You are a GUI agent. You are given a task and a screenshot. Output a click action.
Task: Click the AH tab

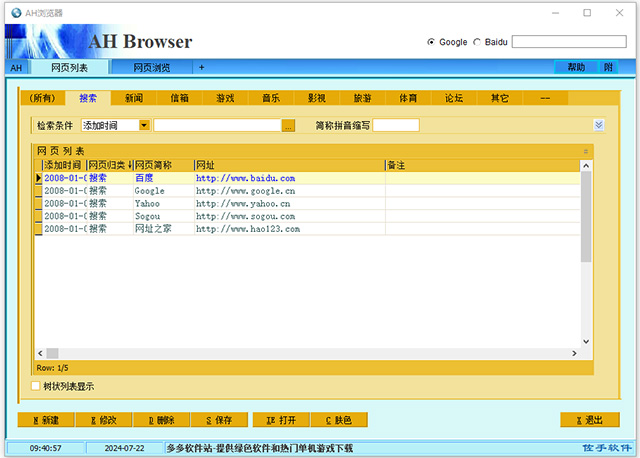click(16, 68)
